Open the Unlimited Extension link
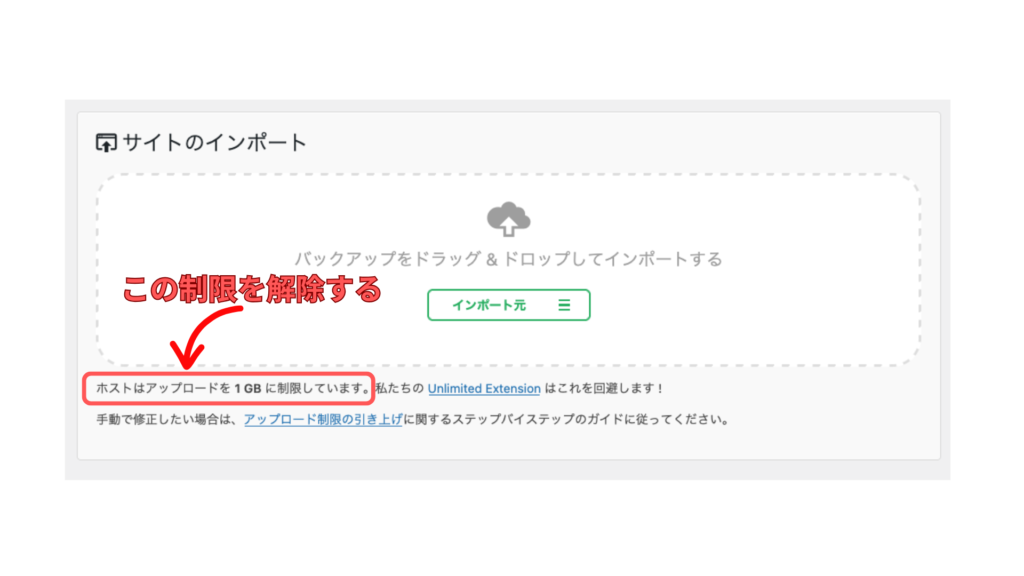This screenshot has width=1024, height=576. pyautogui.click(x=484, y=389)
